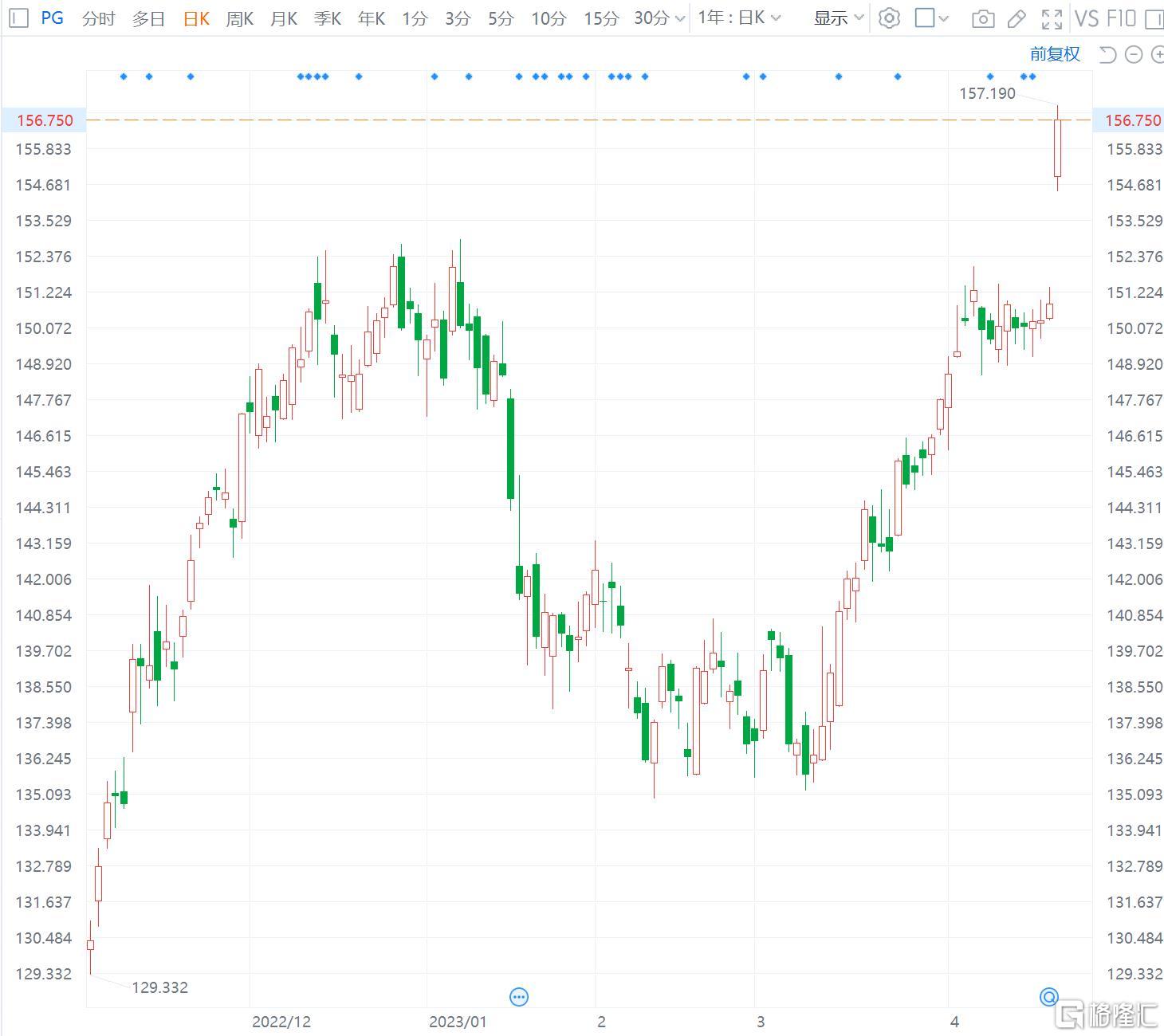Click the 157.190 high price label

[987, 93]
